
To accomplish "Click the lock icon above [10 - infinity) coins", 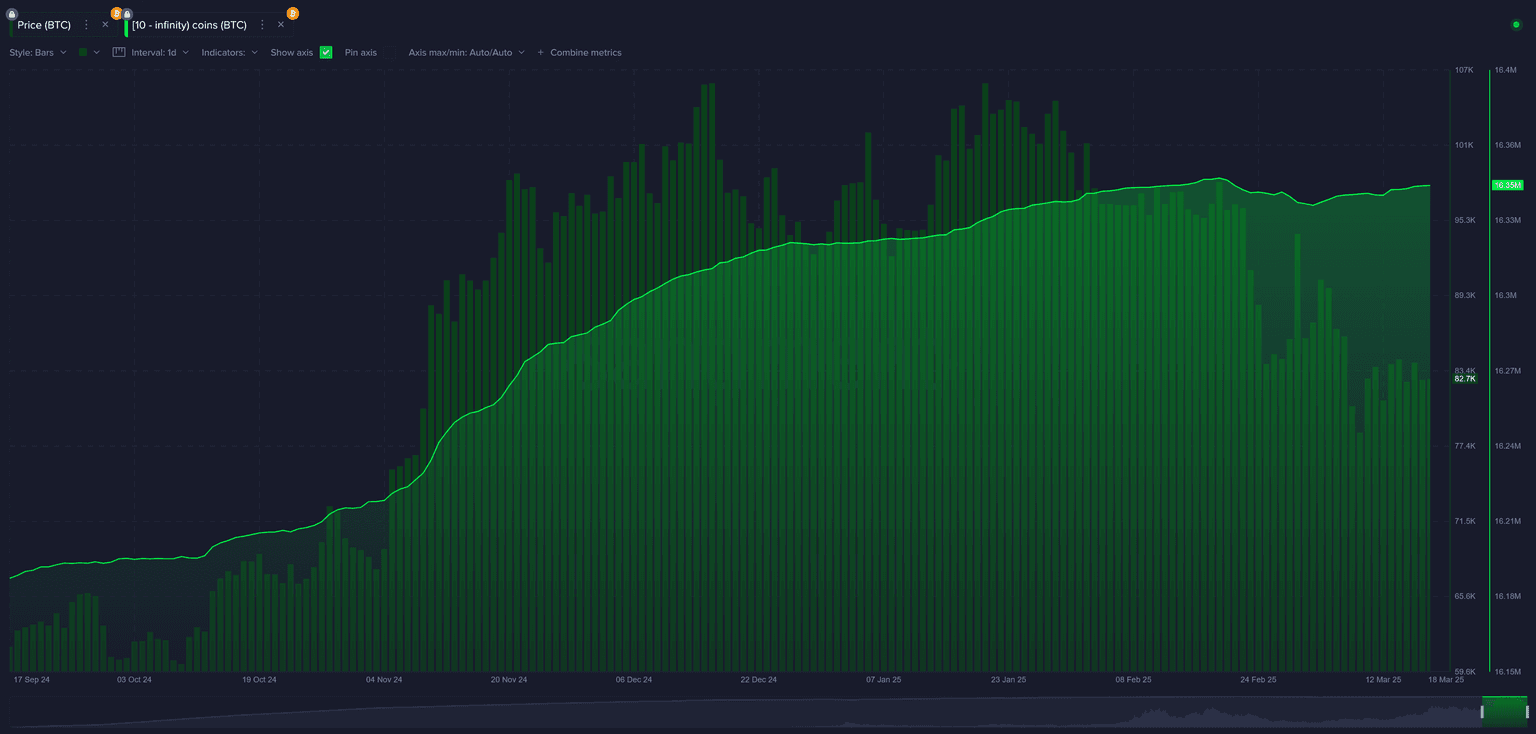I will (128, 14).
